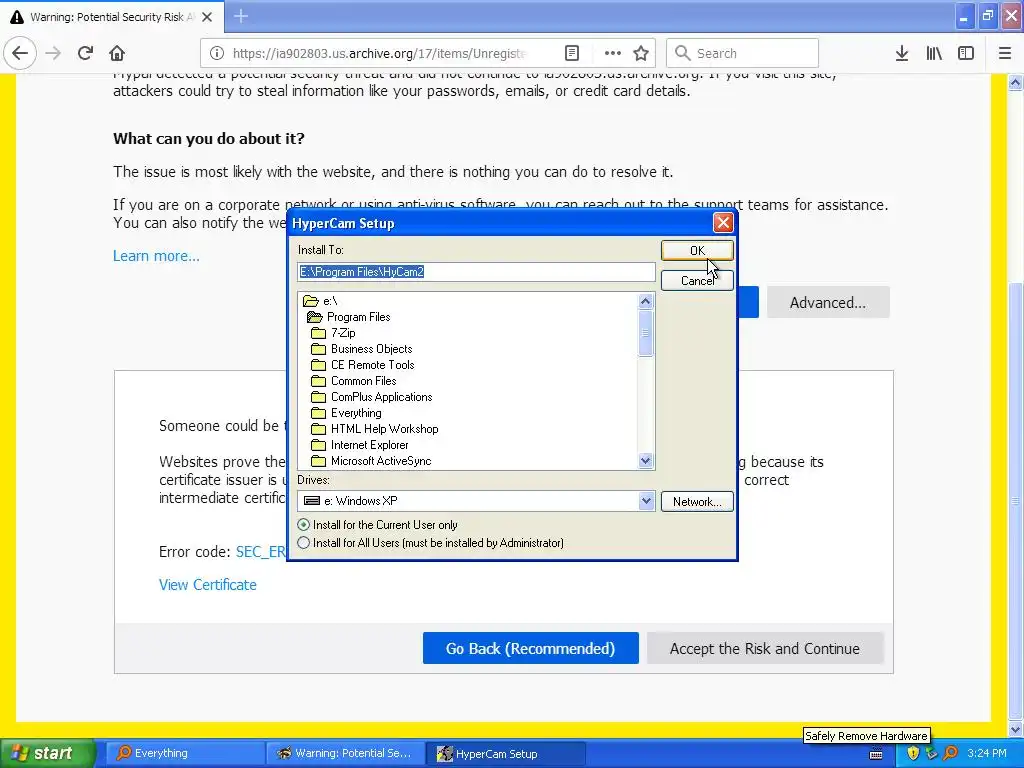Open page actions three-dot menu
The height and width of the screenshot is (768, 1024).
pos(613,53)
